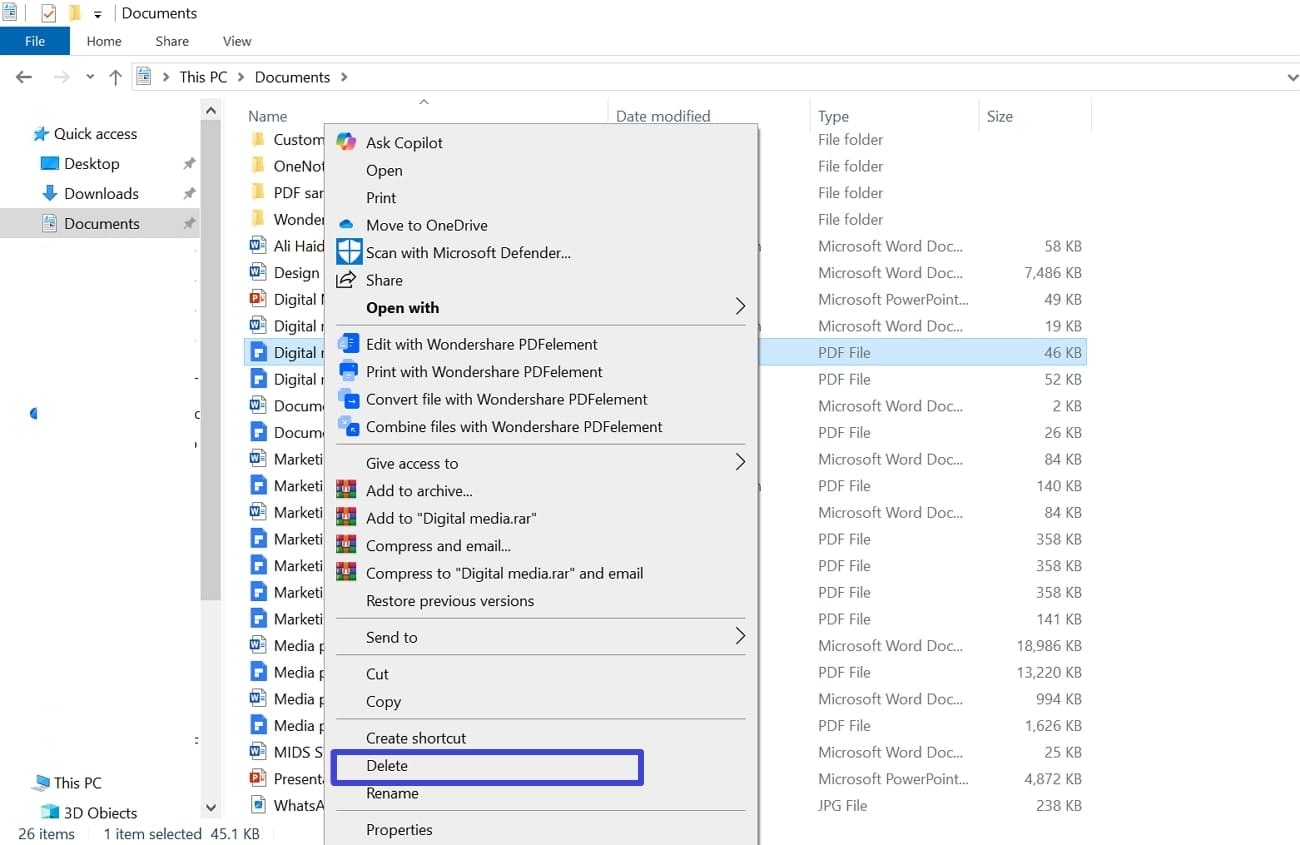Click the Ask Copilot icon
The image size is (1300, 845).
pyautogui.click(x=345, y=142)
